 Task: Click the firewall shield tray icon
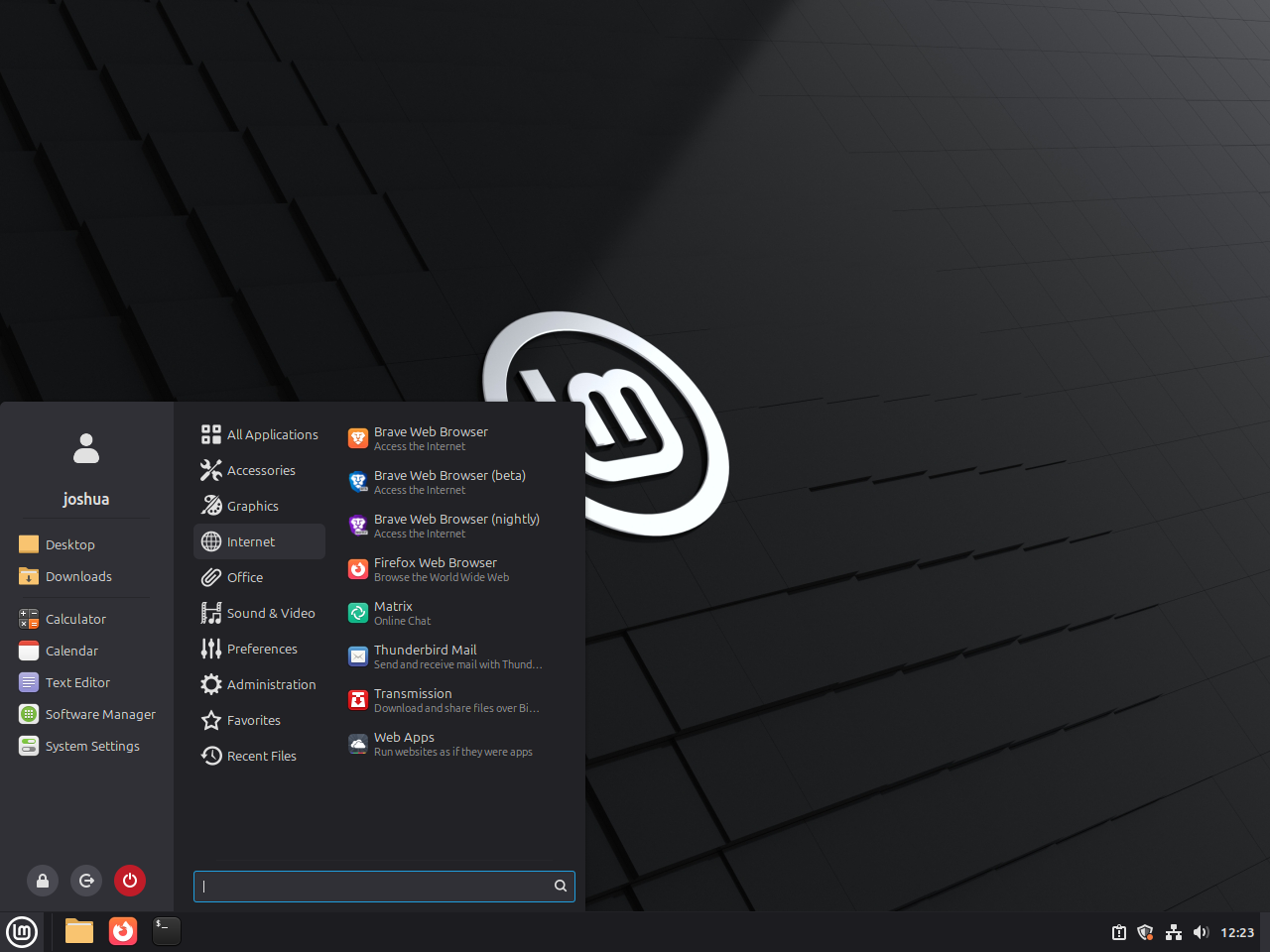tap(1145, 932)
